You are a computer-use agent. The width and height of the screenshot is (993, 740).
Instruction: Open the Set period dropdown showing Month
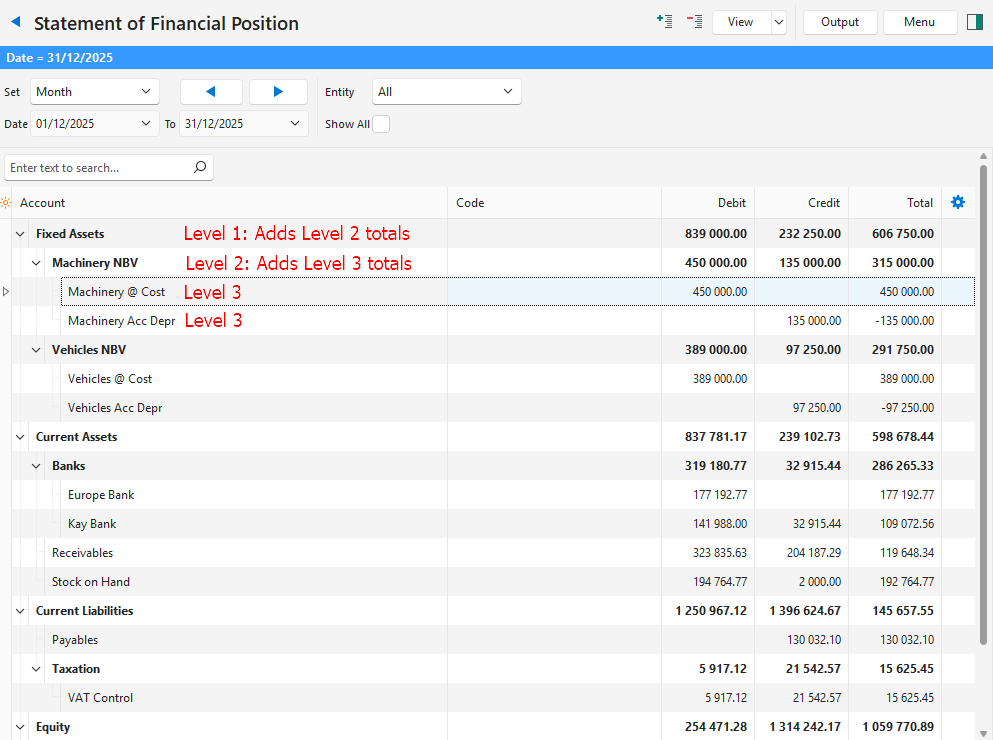(94, 92)
